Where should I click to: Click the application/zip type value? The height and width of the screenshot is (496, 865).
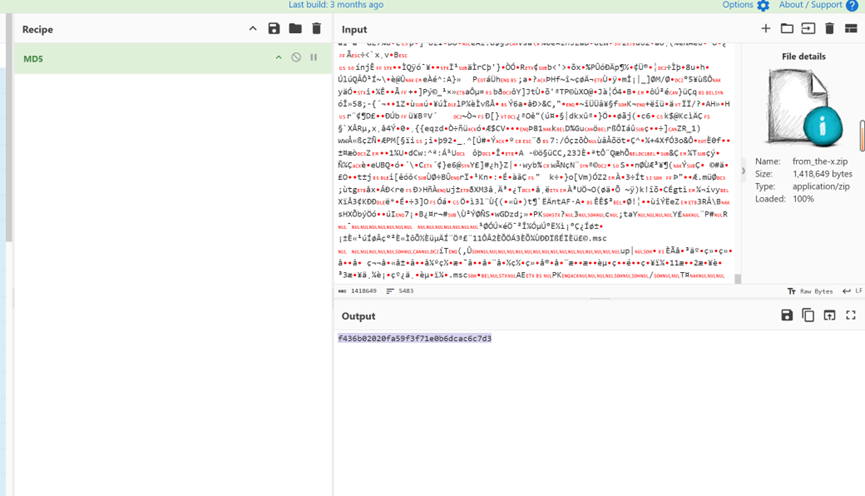[821, 186]
